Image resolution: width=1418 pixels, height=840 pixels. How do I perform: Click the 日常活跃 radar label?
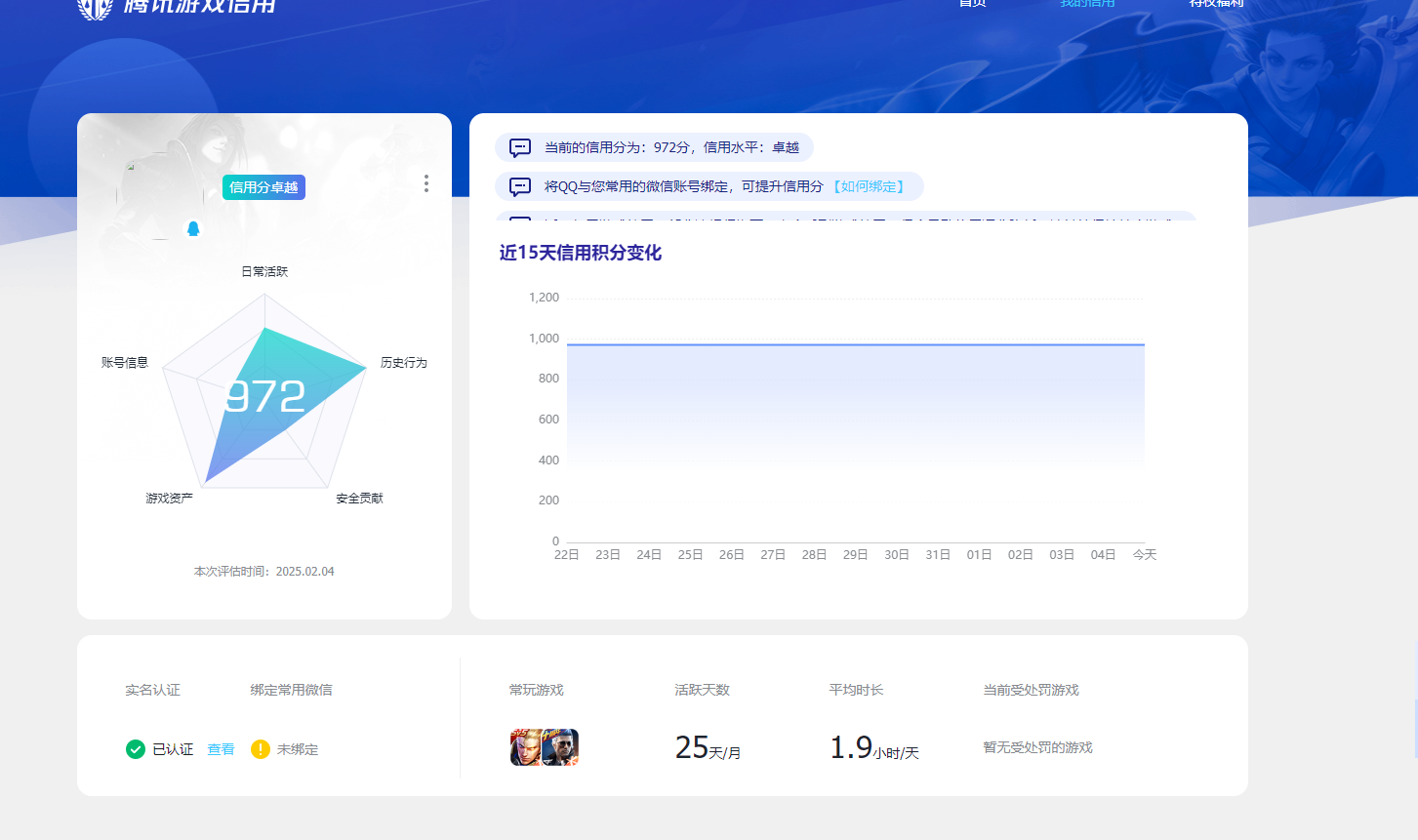tap(264, 271)
